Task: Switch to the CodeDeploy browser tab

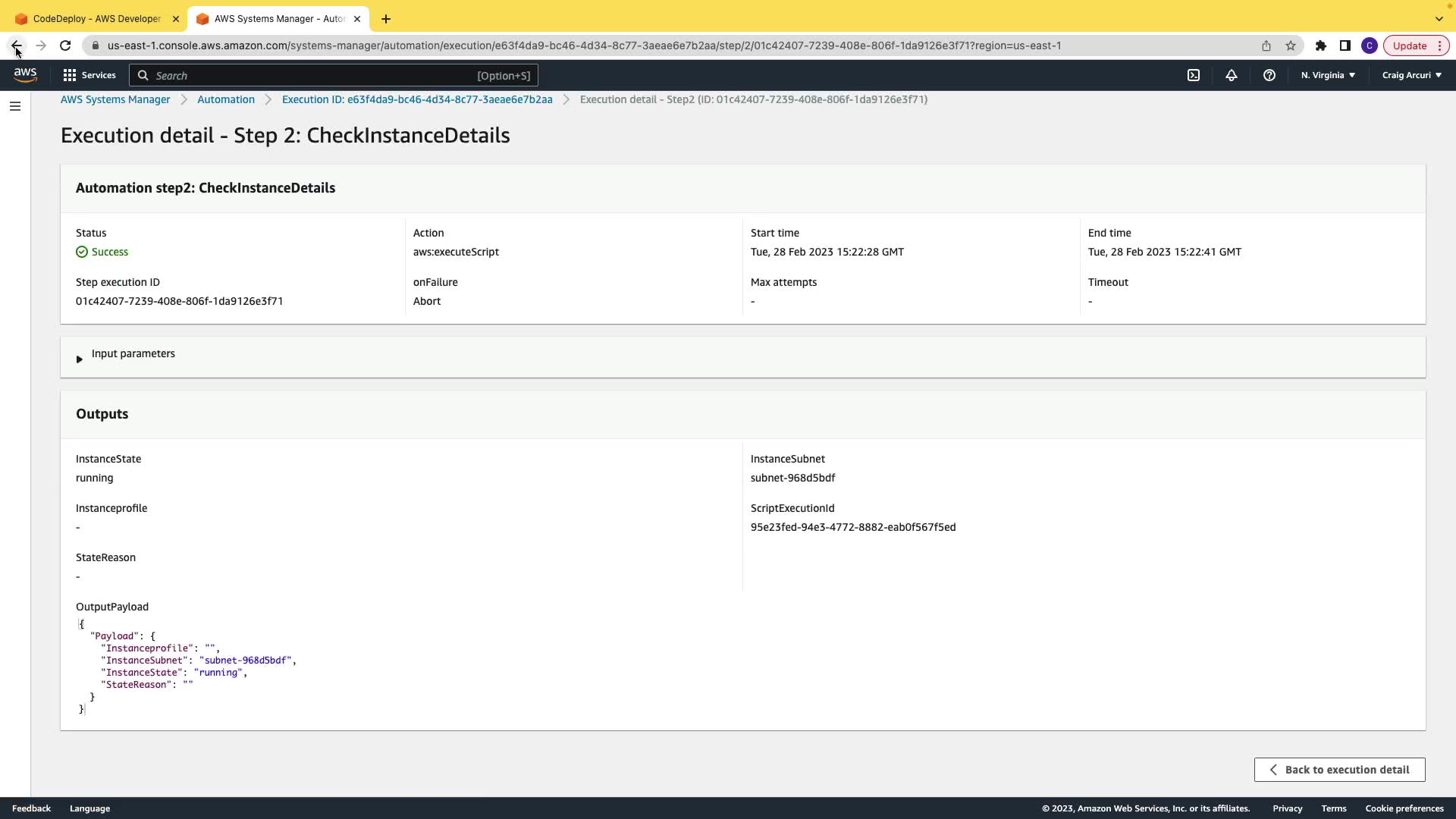Action: (96, 19)
